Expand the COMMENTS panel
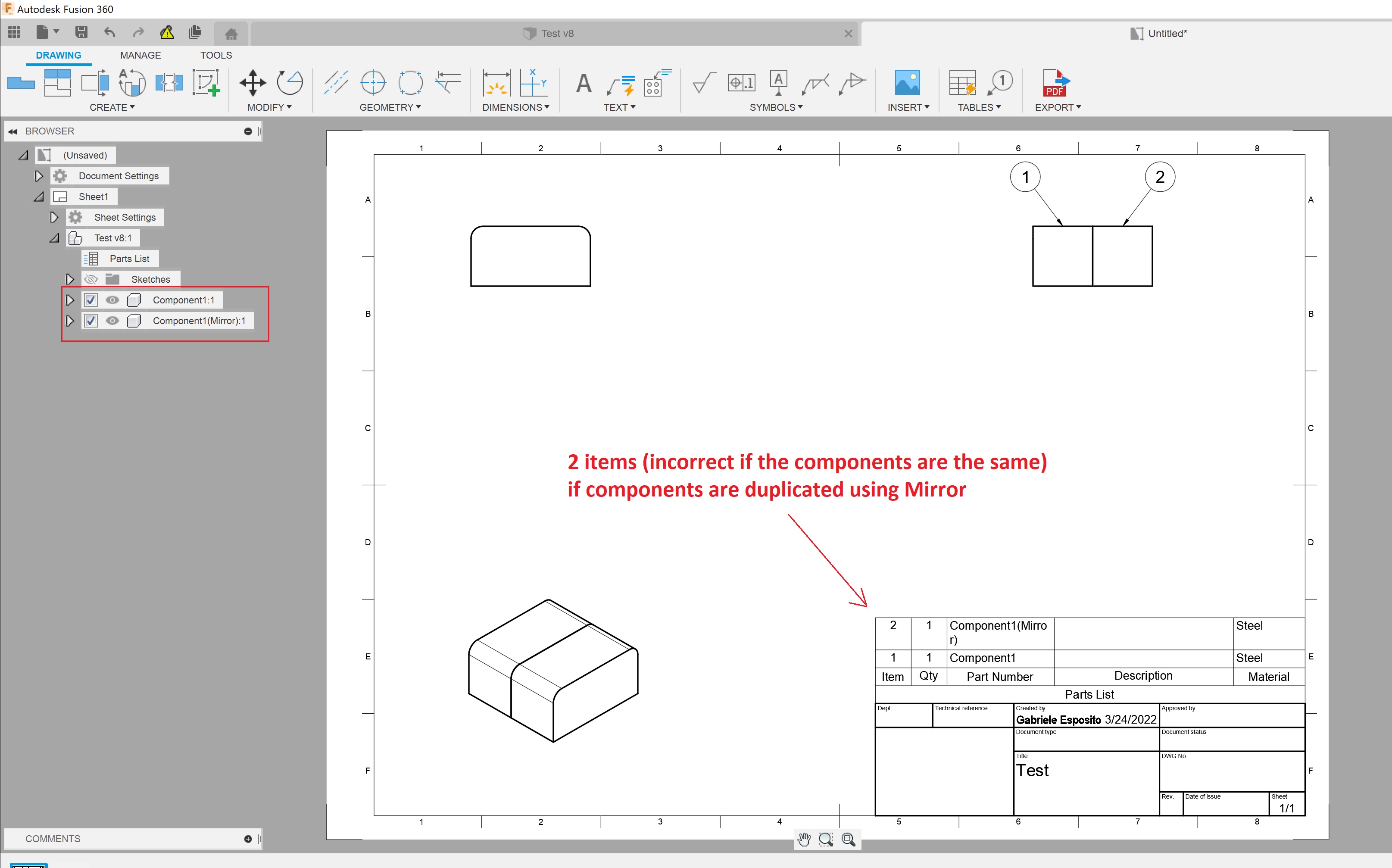This screenshot has width=1392, height=868. [x=248, y=839]
